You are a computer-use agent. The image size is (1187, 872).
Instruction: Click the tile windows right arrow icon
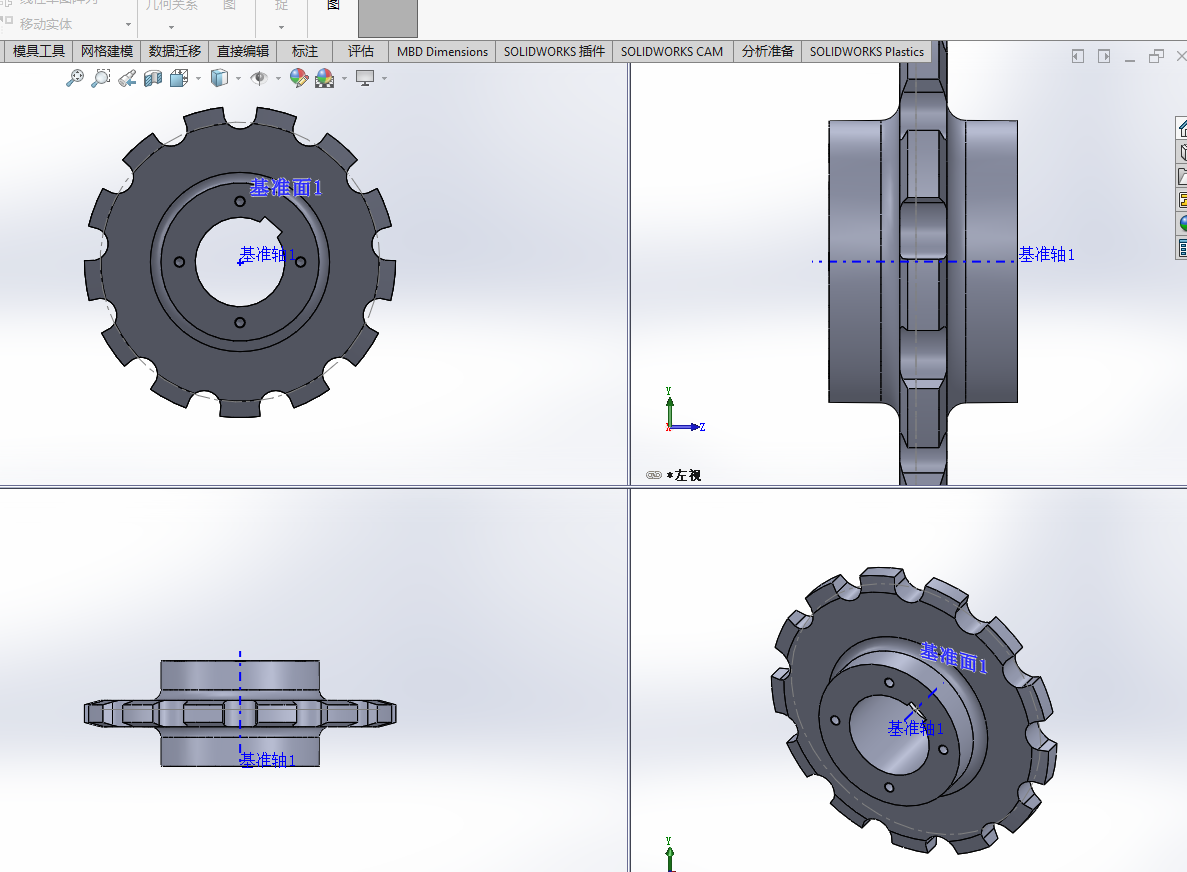tap(1104, 56)
